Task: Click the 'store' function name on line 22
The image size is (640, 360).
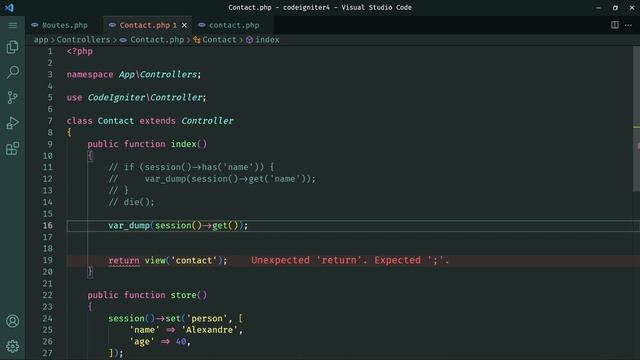Action: (184, 295)
